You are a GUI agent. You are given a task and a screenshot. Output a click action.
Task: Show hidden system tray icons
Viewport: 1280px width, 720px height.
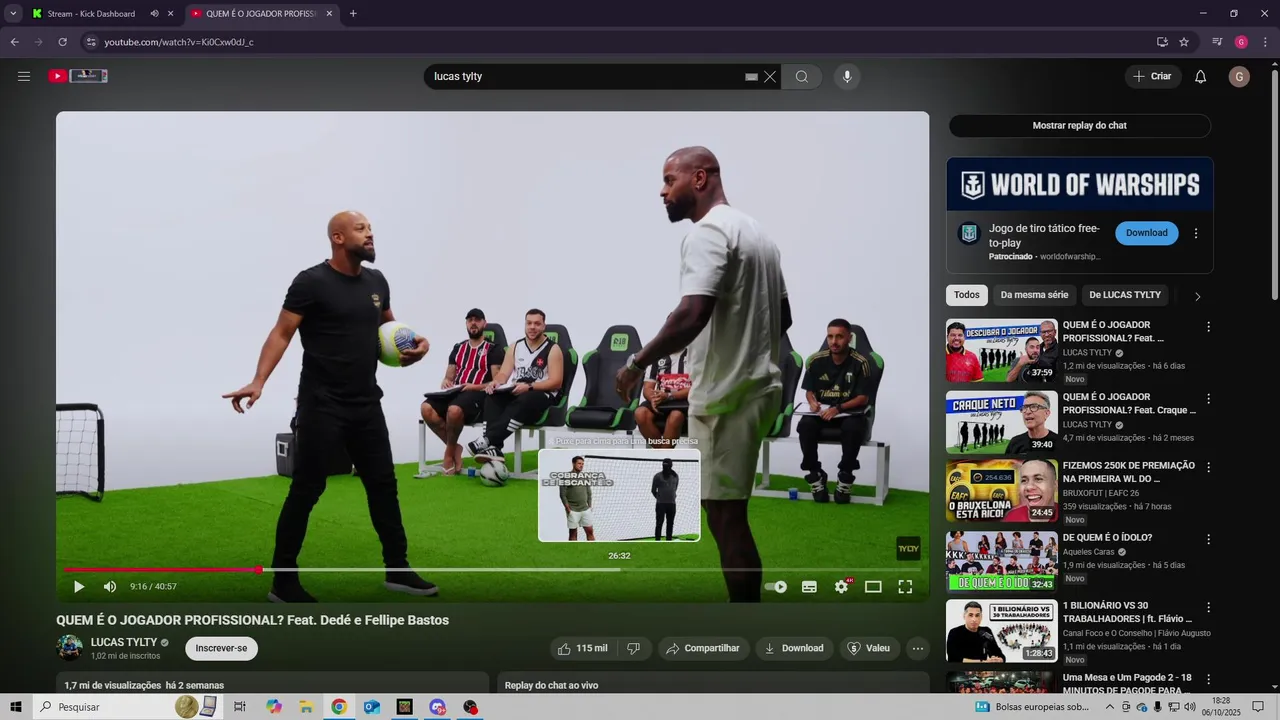pos(1109,707)
